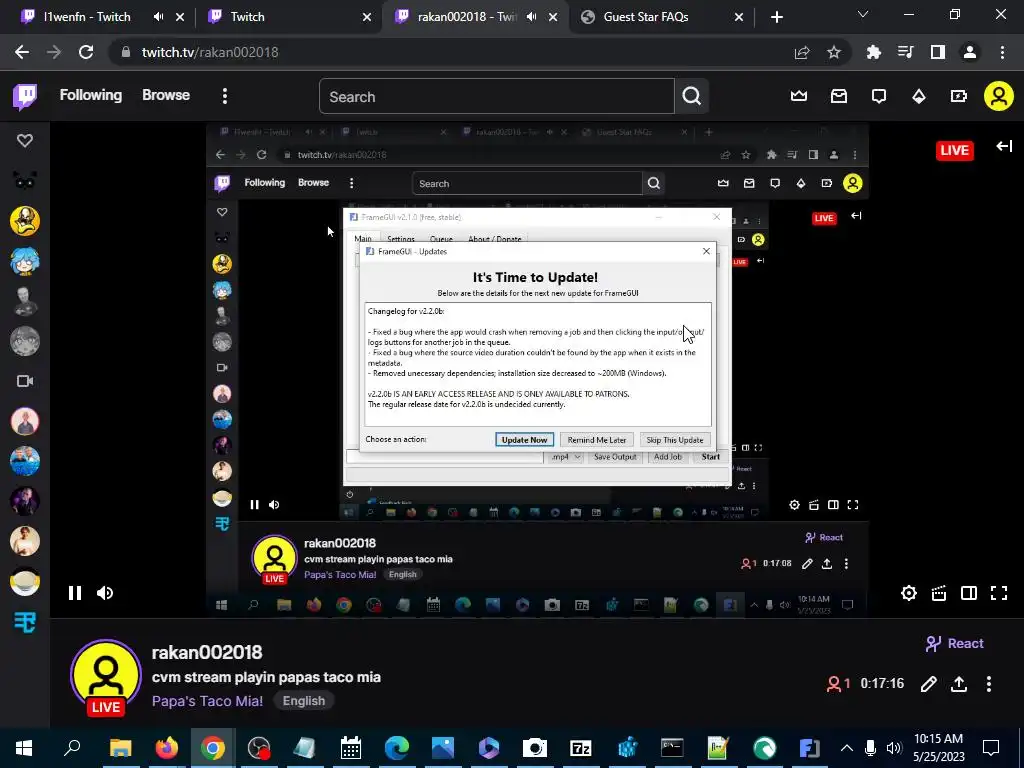Open Windows Start menu
The height and width of the screenshot is (768, 1024).
(24, 748)
